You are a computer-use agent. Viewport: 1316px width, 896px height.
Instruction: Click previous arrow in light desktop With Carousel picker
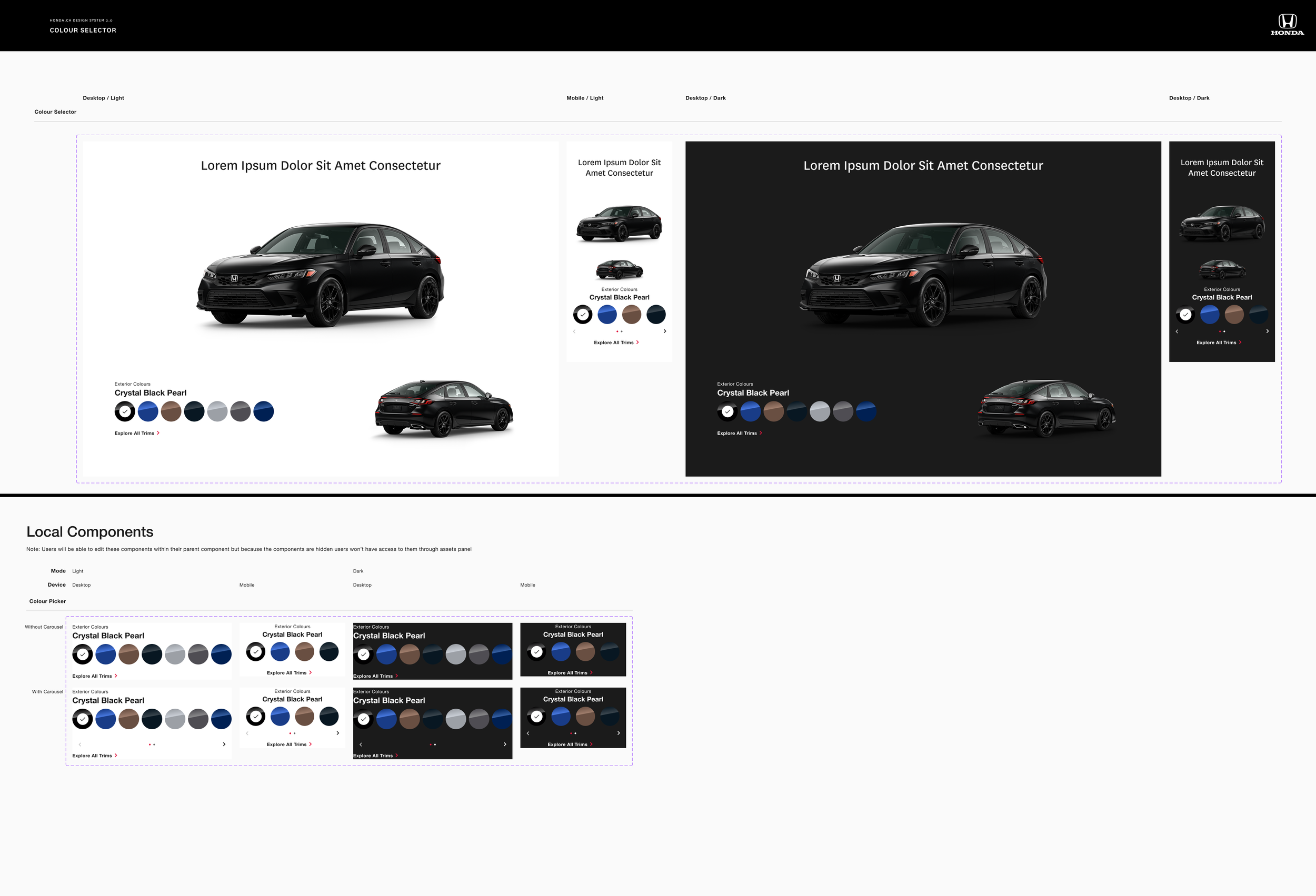pyautogui.click(x=80, y=744)
